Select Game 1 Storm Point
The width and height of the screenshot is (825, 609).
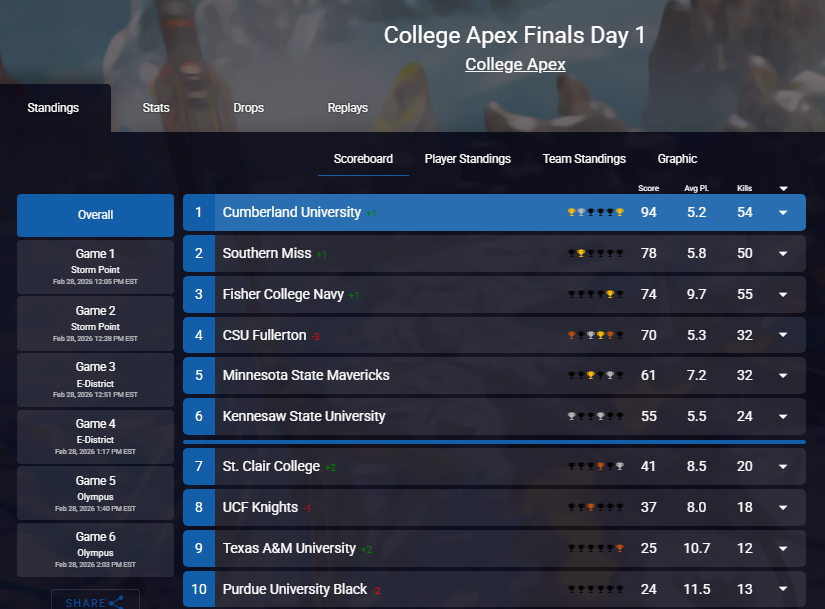[x=95, y=267]
